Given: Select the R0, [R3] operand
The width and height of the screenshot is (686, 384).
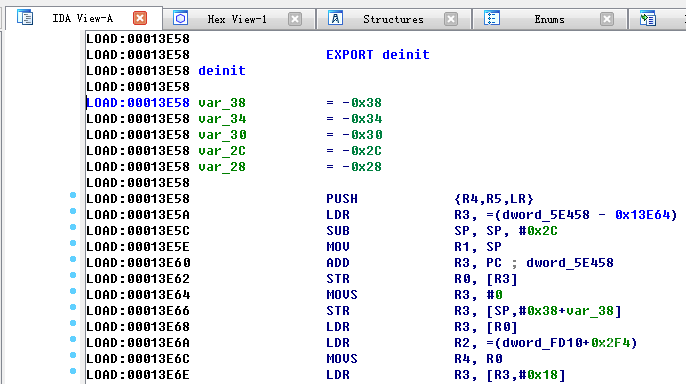Looking at the screenshot, I should point(486,279).
